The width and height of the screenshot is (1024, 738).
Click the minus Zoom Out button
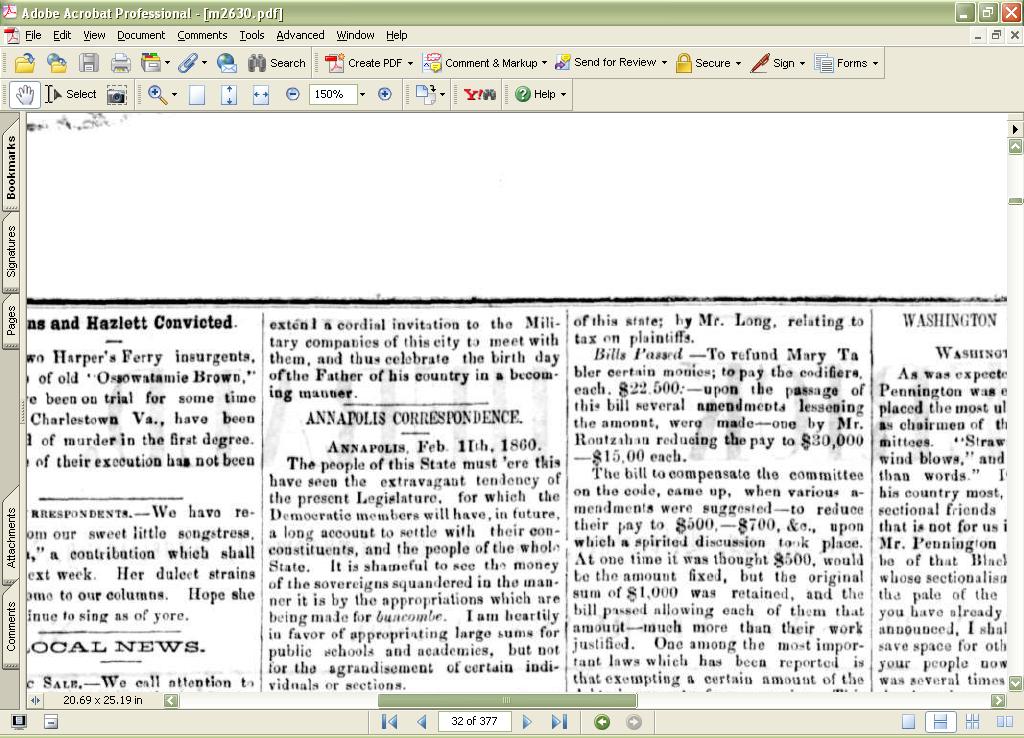coord(293,94)
